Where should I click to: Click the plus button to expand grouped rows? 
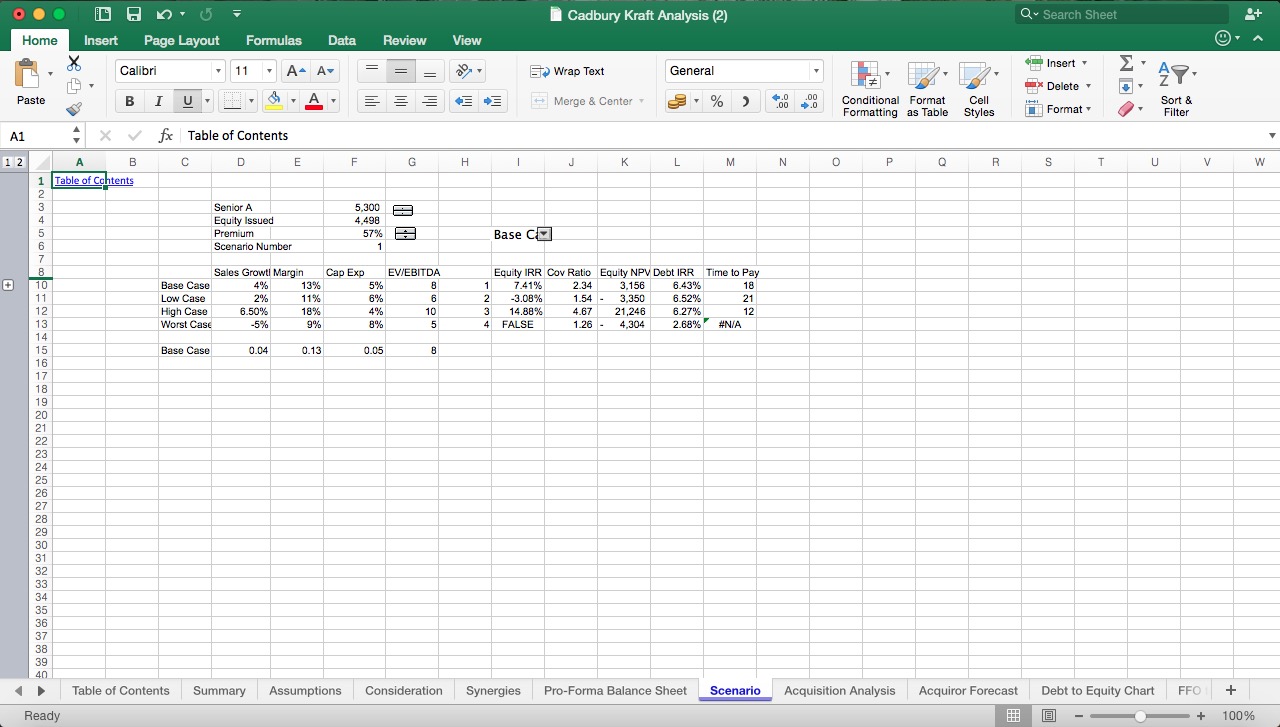[9, 285]
